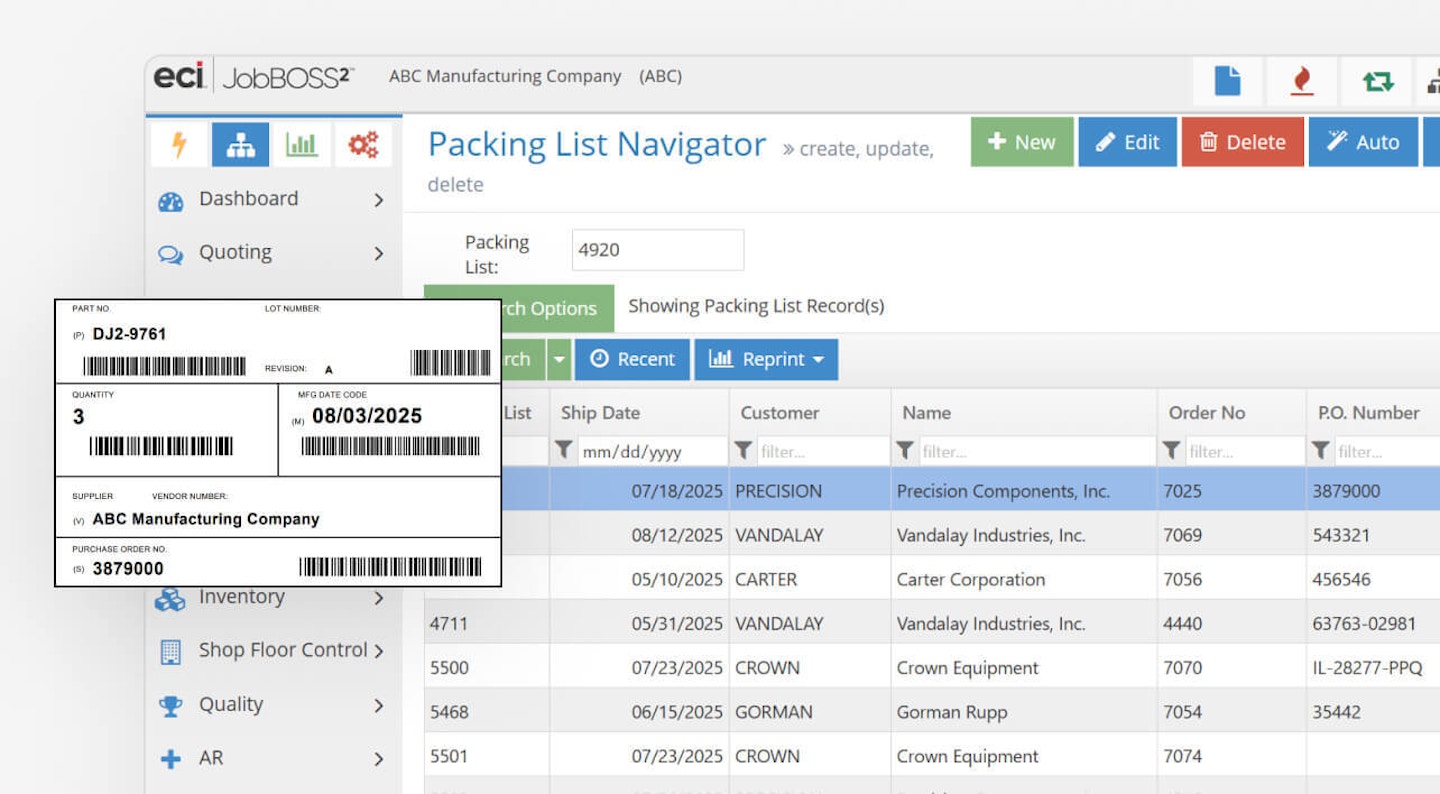Select the Gorman Rupp row
This screenshot has height=794, width=1440.
[932, 712]
